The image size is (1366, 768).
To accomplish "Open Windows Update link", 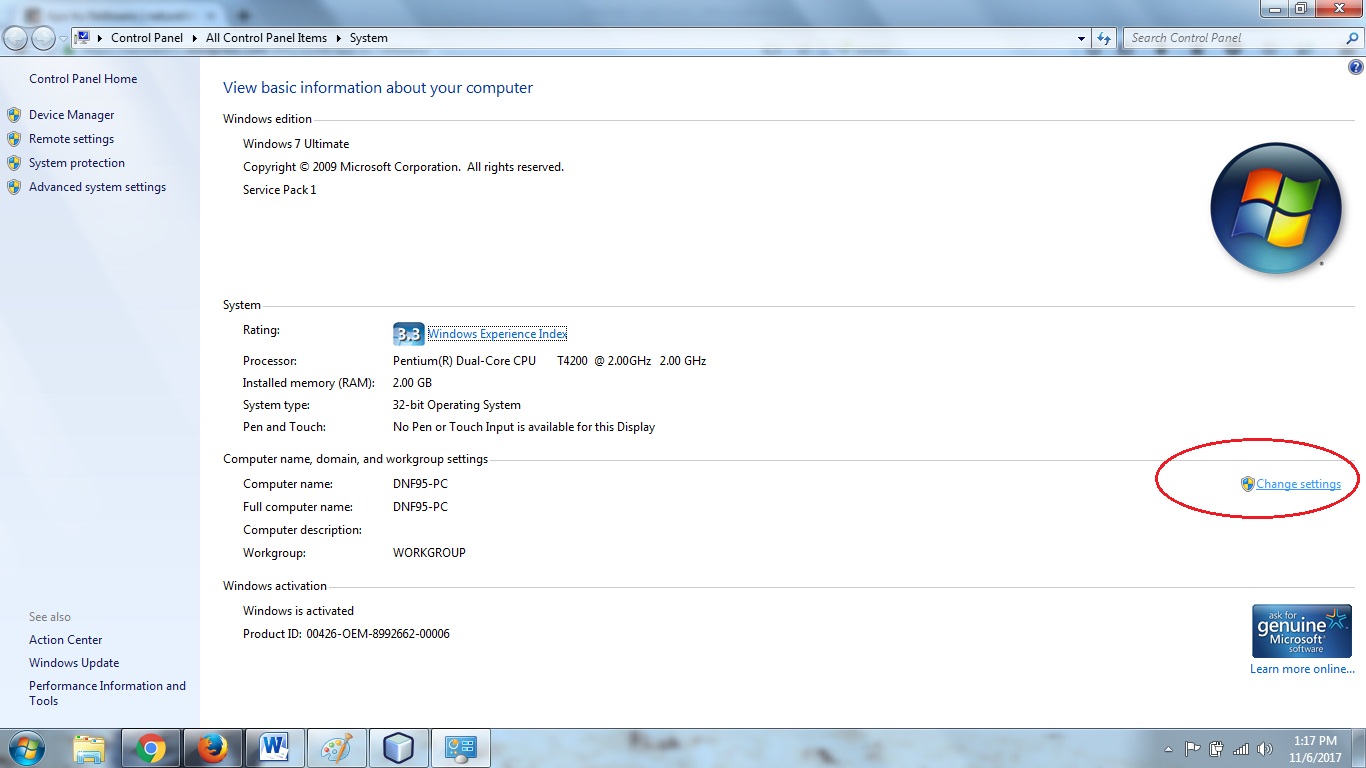I will click(x=74, y=663).
